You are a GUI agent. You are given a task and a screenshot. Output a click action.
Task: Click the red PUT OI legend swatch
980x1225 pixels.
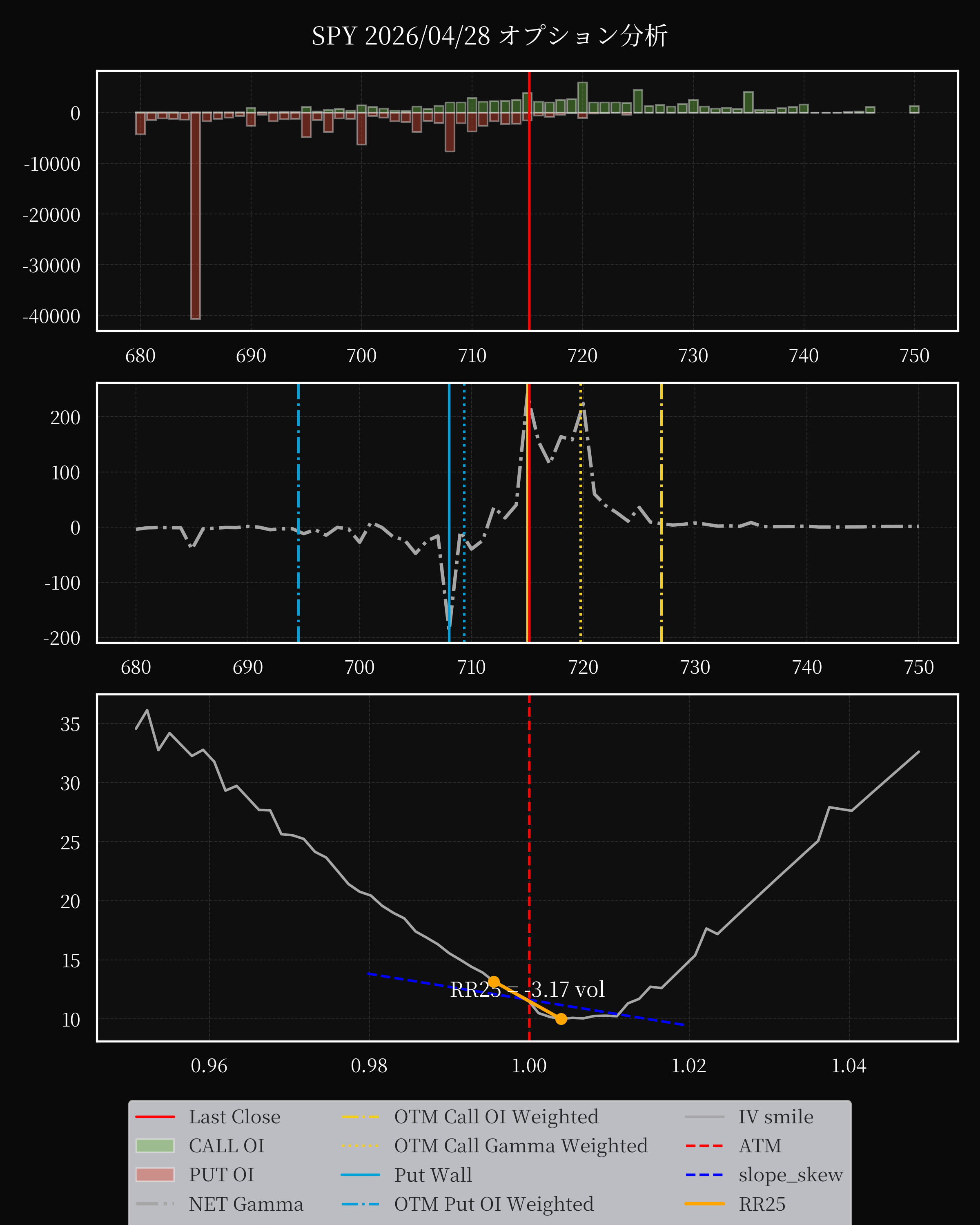155,1174
